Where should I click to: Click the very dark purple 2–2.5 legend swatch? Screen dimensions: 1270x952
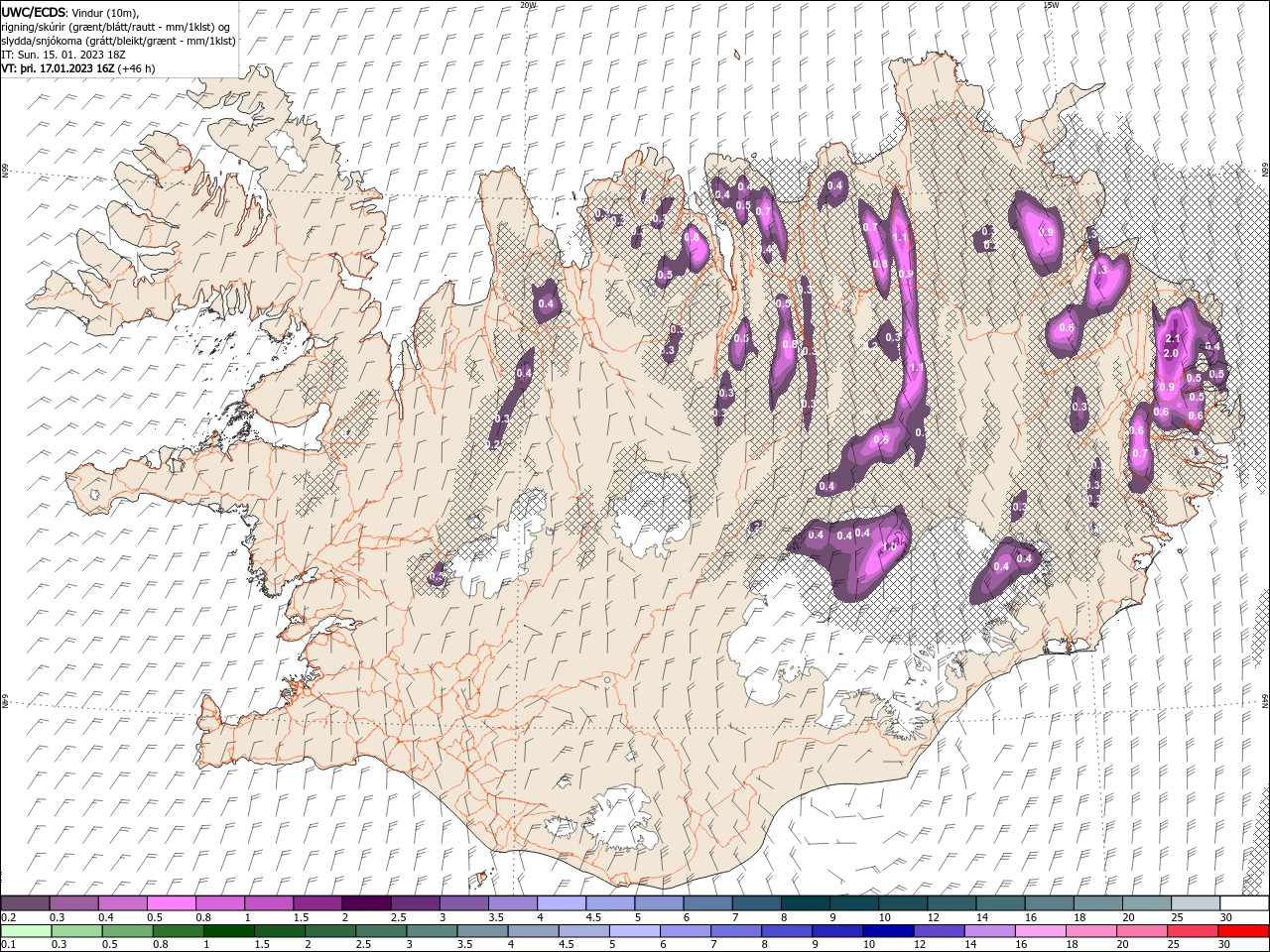pyautogui.click(x=366, y=903)
